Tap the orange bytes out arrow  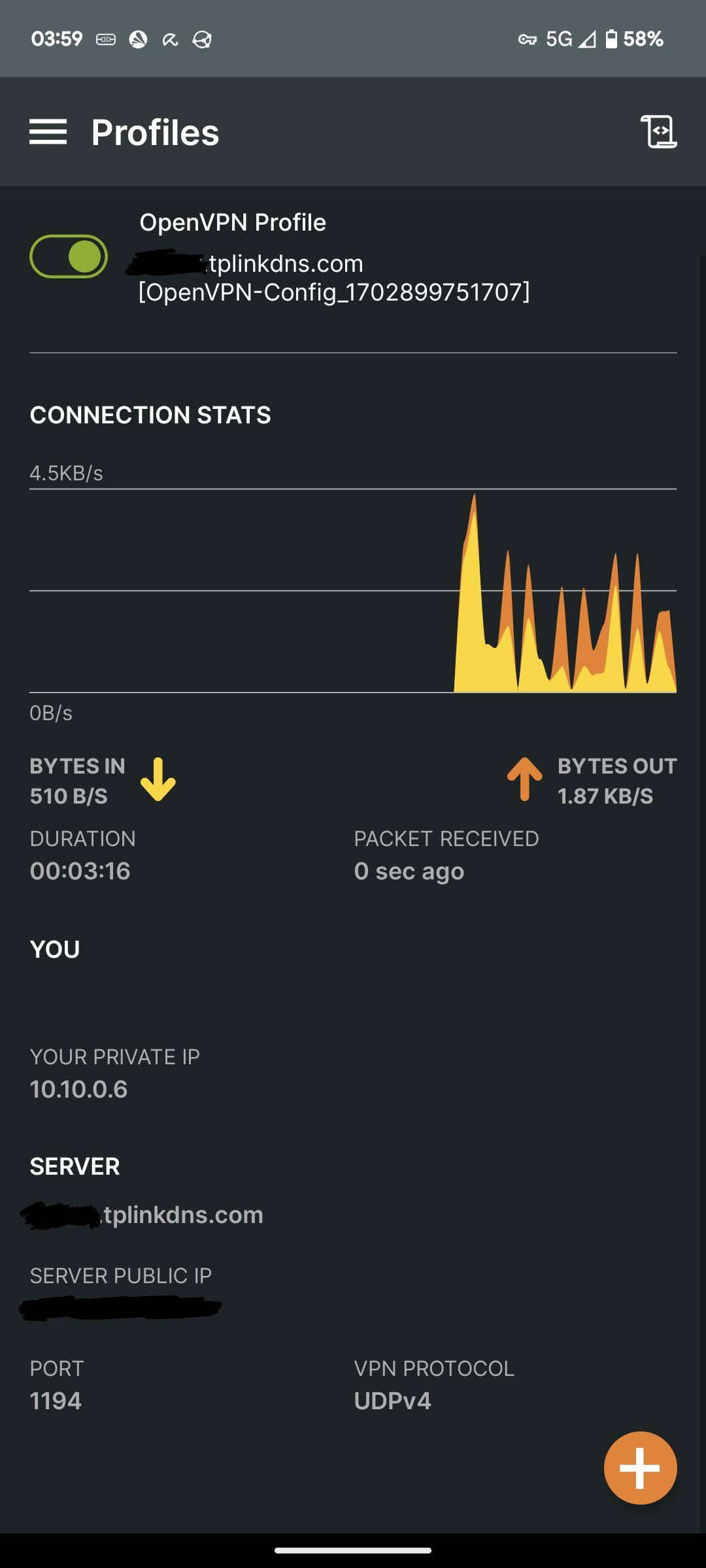pos(524,779)
